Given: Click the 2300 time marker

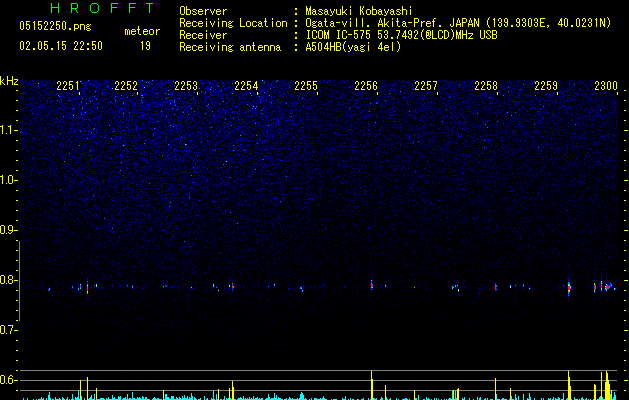Looking at the screenshot, I should pyautogui.click(x=606, y=86).
